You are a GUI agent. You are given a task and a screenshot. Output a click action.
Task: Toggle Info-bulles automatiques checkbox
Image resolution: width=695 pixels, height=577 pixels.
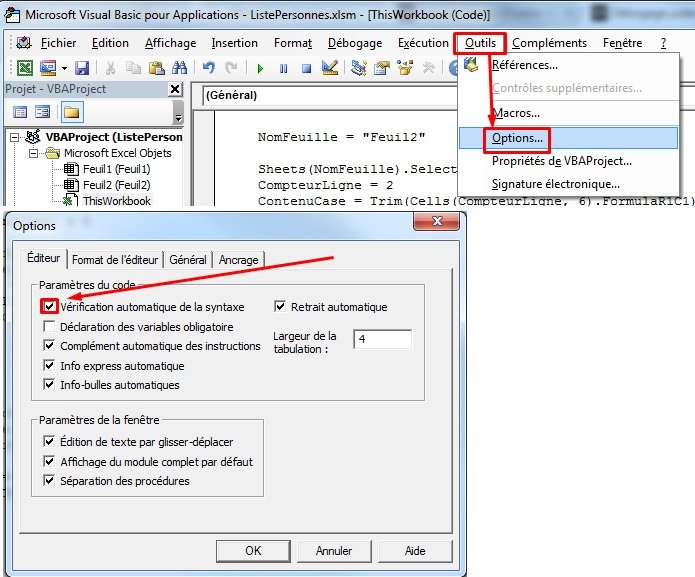(49, 384)
